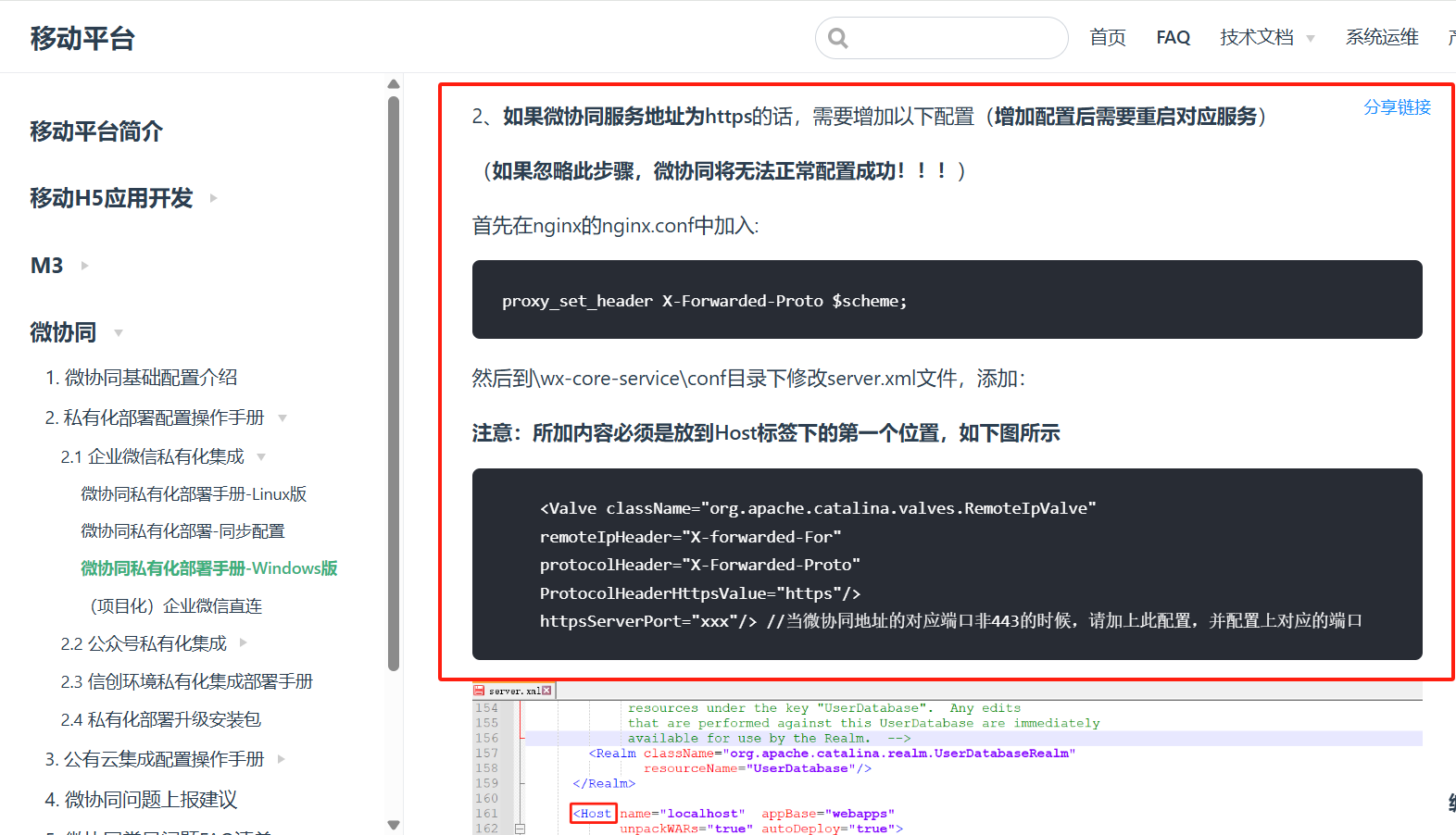Open 微协同私有化部署手册-Linux版
This screenshot has height=835, width=1456.
pyautogui.click(x=194, y=494)
